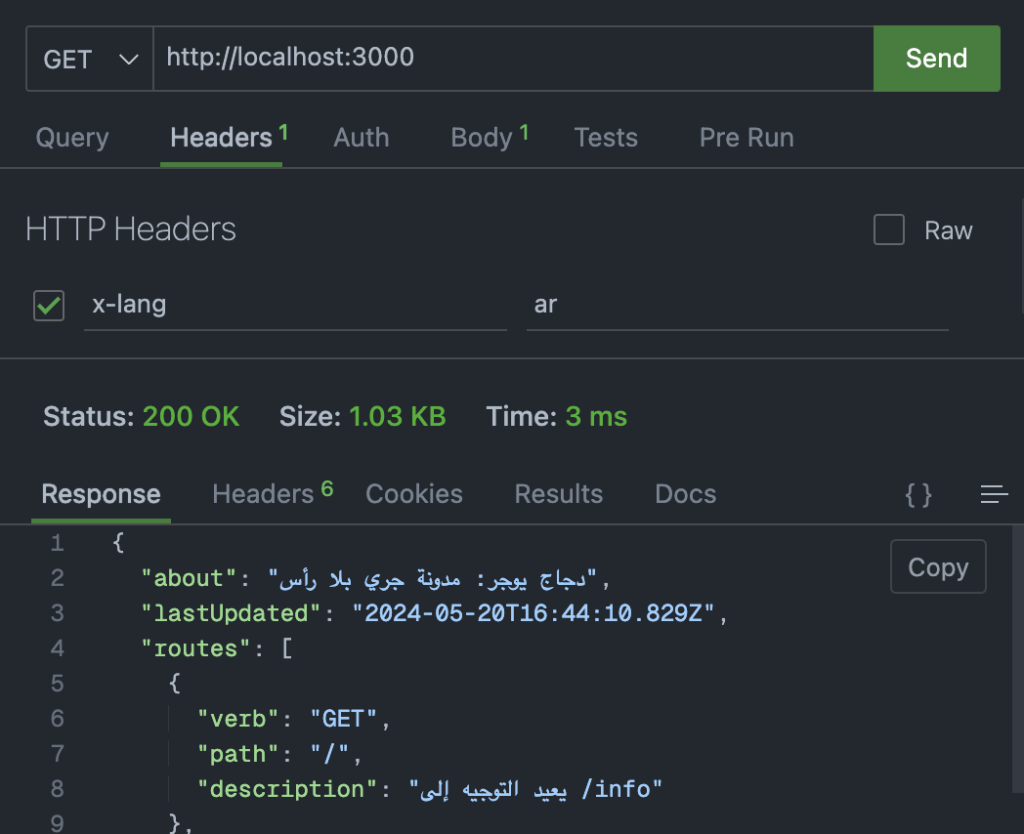1024x834 pixels.
Task: Select the Body request tab
Action: pyautogui.click(x=481, y=137)
